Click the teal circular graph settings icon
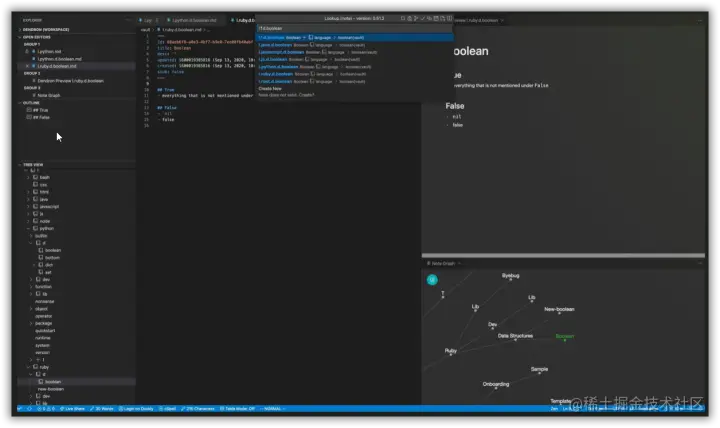Screen dimensions: 720x428 point(432,280)
